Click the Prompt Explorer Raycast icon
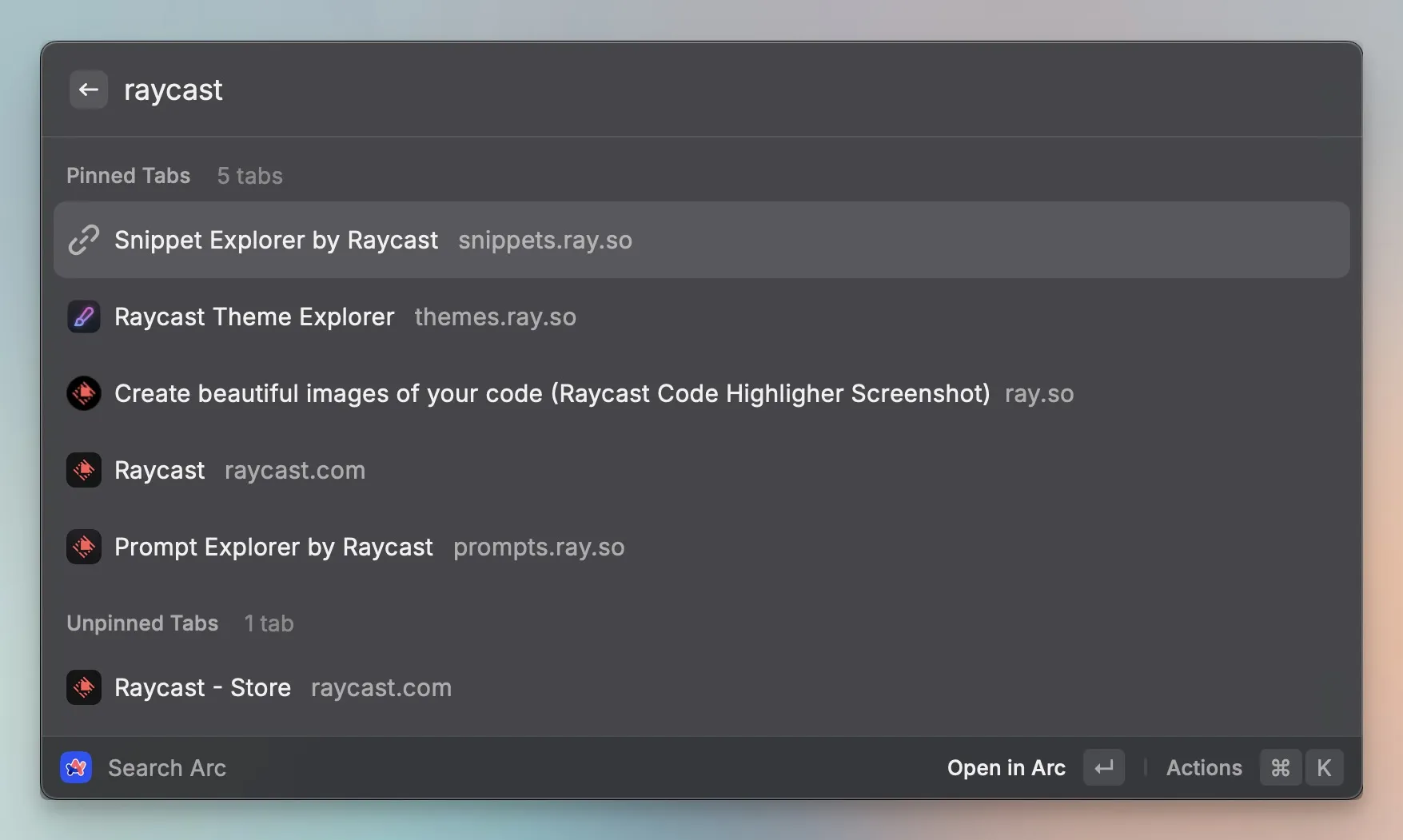This screenshot has height=840, width=1403. coord(84,547)
